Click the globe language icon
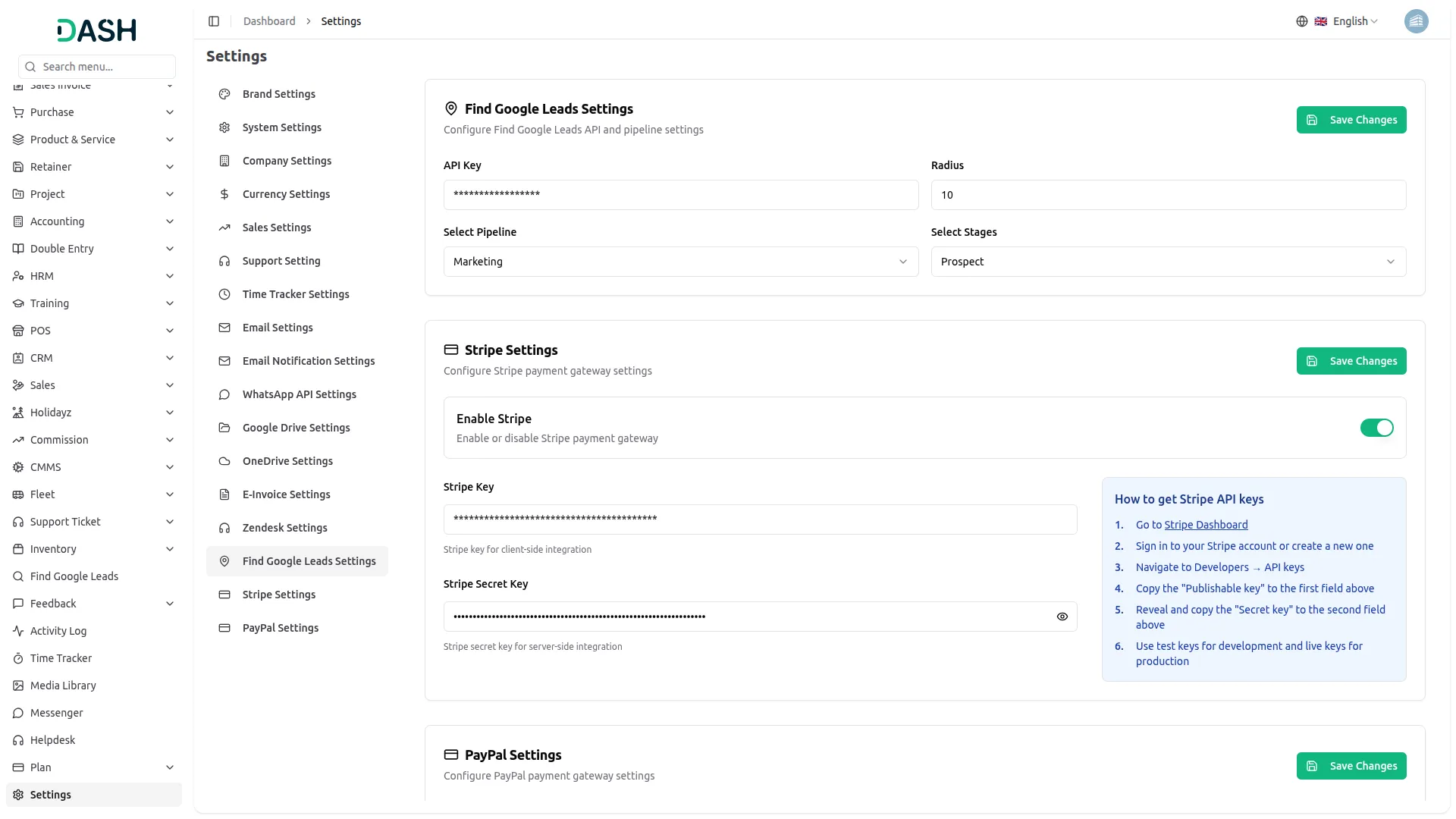The height and width of the screenshot is (819, 1456). [1301, 21]
